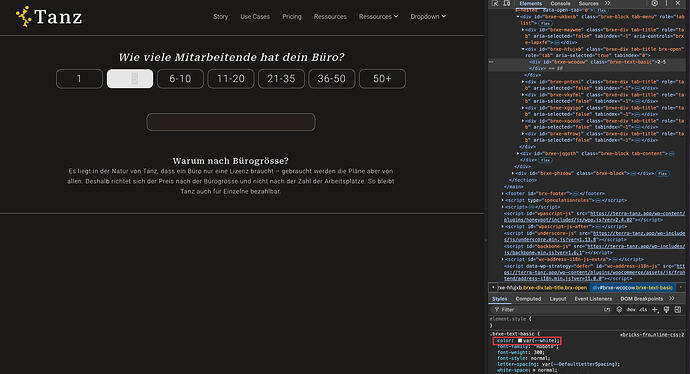The height and width of the screenshot is (374, 690).
Task: Open the Styles sub-tab
Action: [499, 299]
